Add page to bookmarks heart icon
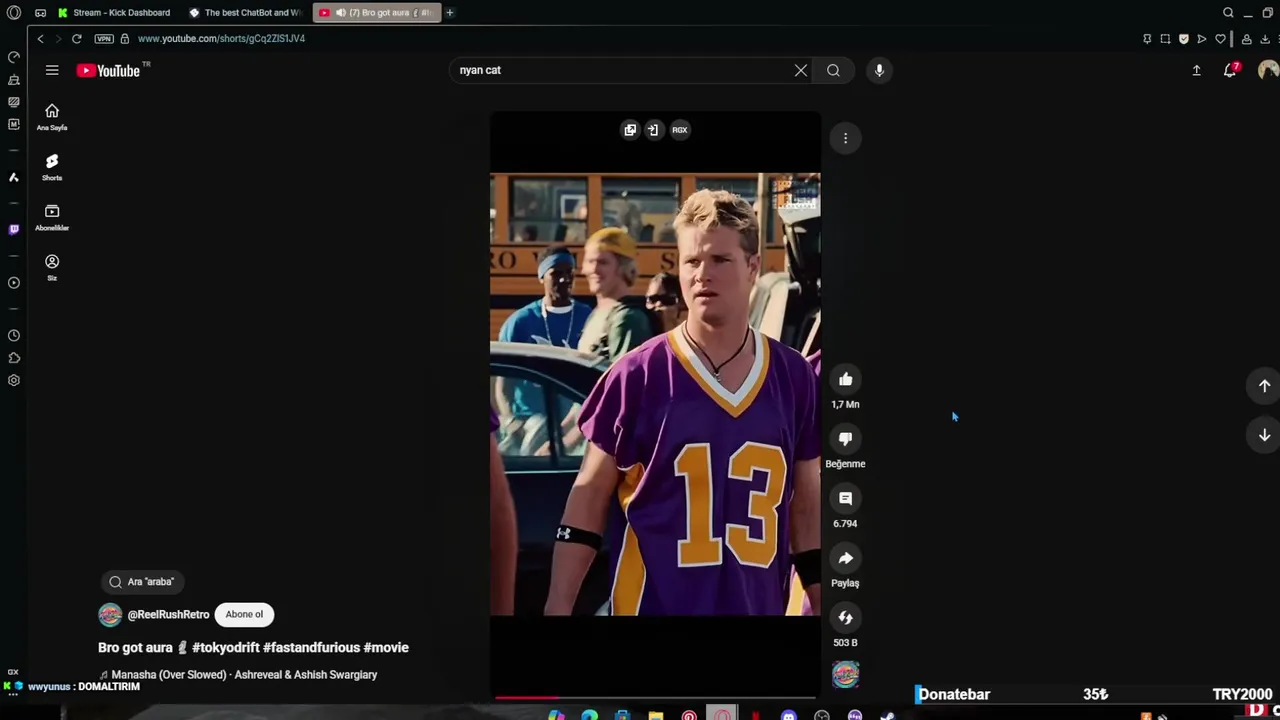1280x720 pixels. click(1220, 39)
